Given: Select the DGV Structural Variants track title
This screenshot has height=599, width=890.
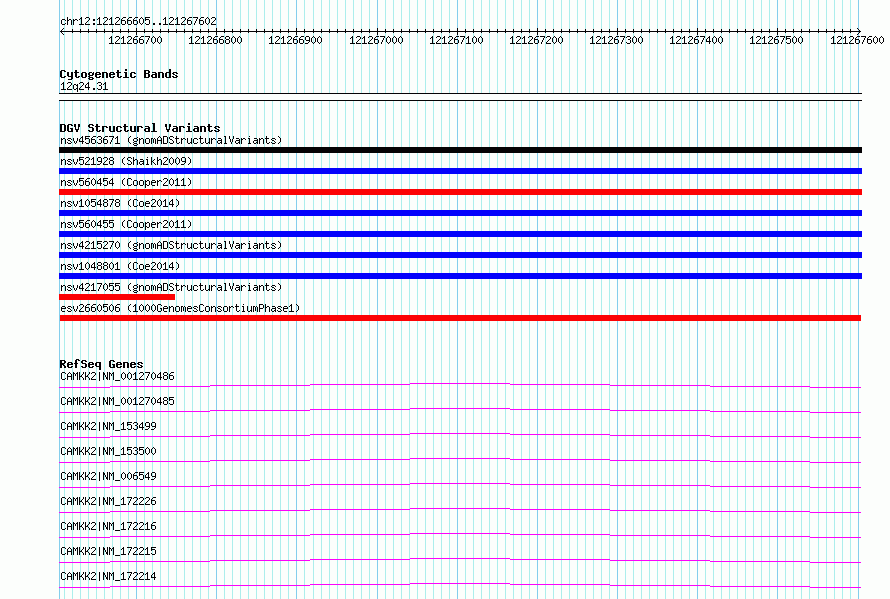Looking at the screenshot, I should tap(140, 128).
